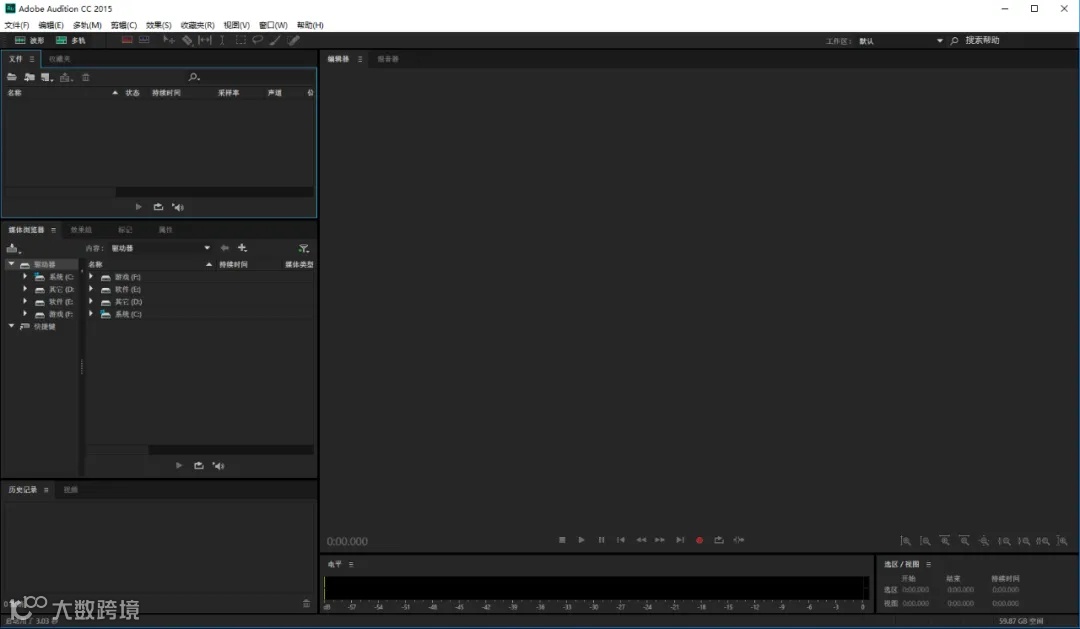Click the zoom in amplitude icon
This screenshot has width=1080, height=629.
(x=905, y=541)
